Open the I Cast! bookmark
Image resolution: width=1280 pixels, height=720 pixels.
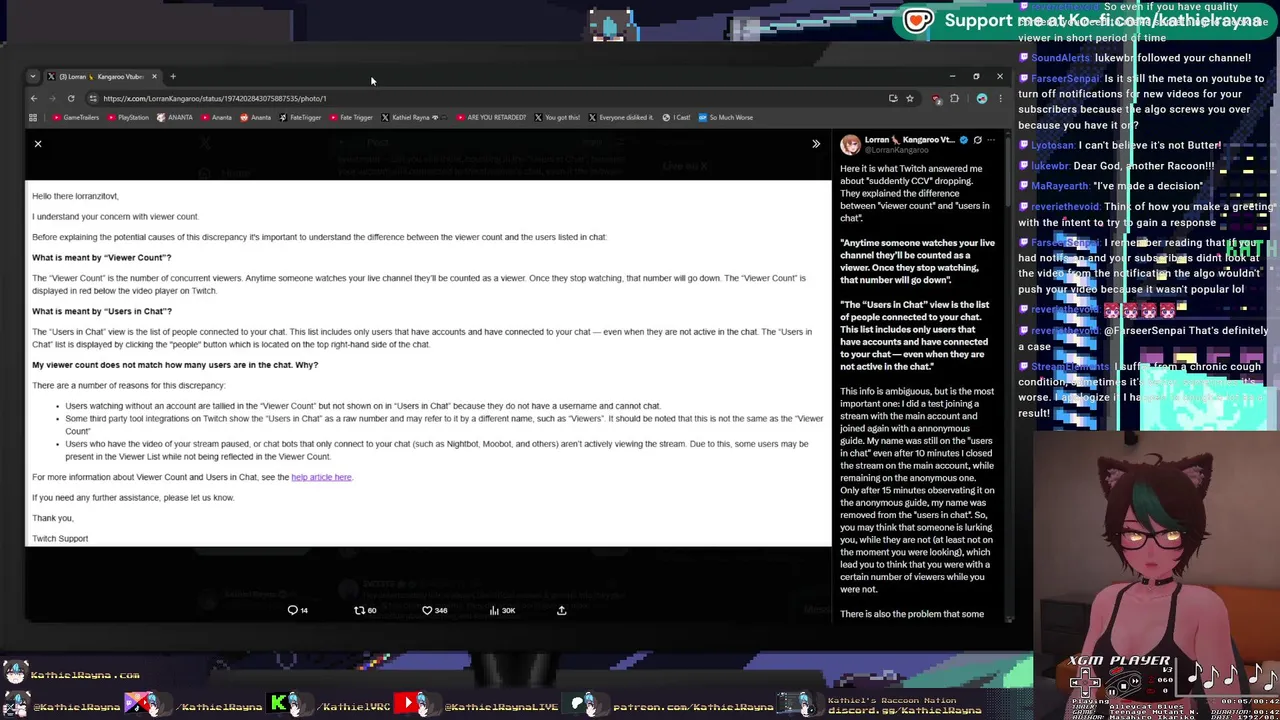pyautogui.click(x=677, y=117)
